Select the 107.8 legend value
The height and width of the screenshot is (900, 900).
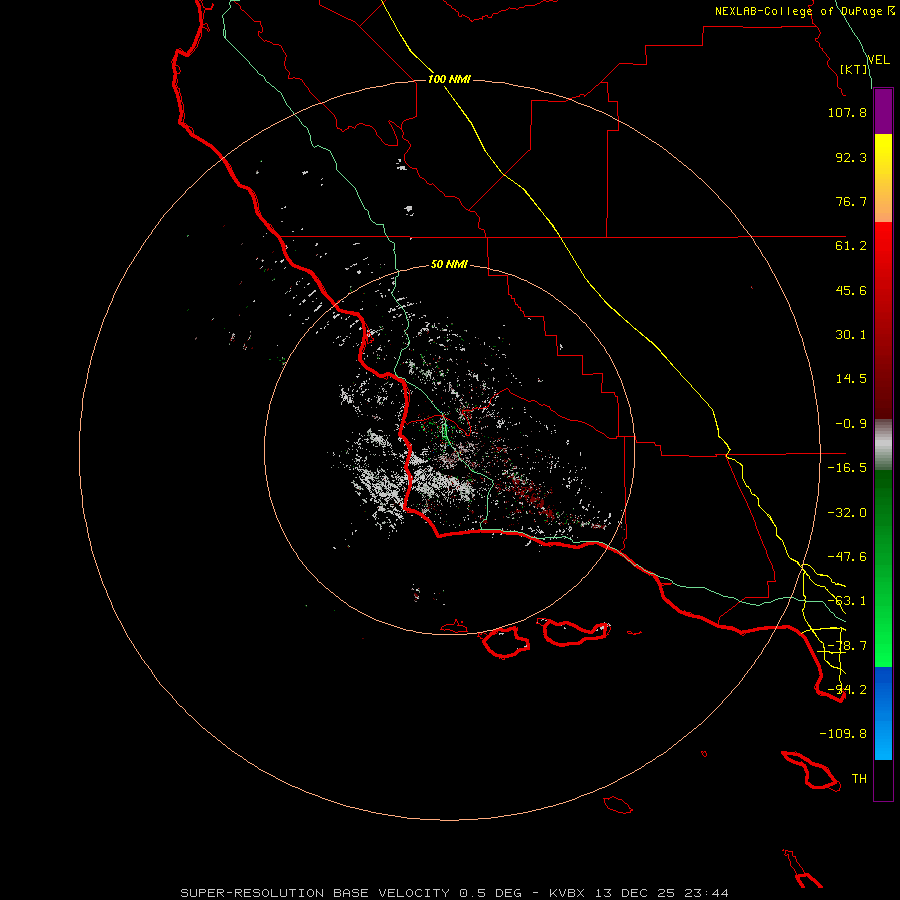pos(847,112)
